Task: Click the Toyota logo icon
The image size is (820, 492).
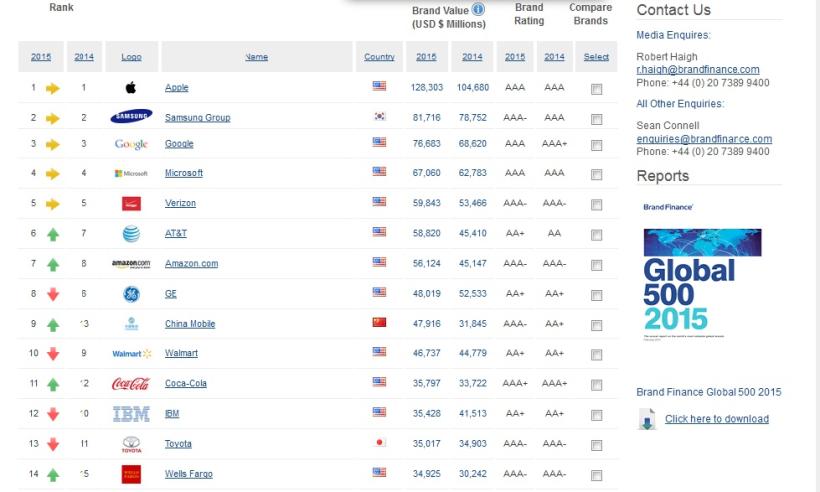Action: [x=131, y=444]
